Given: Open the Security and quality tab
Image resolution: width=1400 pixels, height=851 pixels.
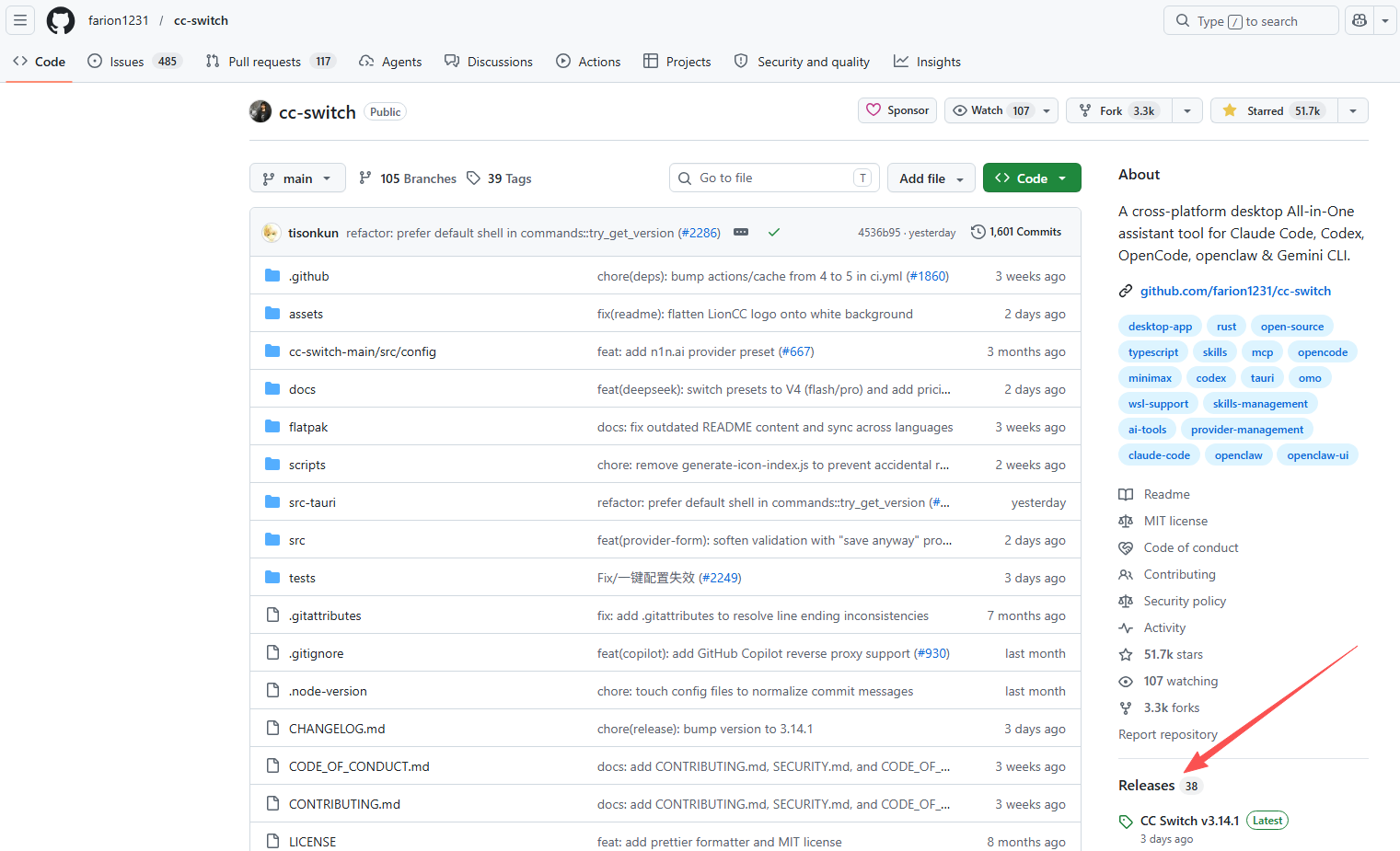Looking at the screenshot, I should coord(802,62).
